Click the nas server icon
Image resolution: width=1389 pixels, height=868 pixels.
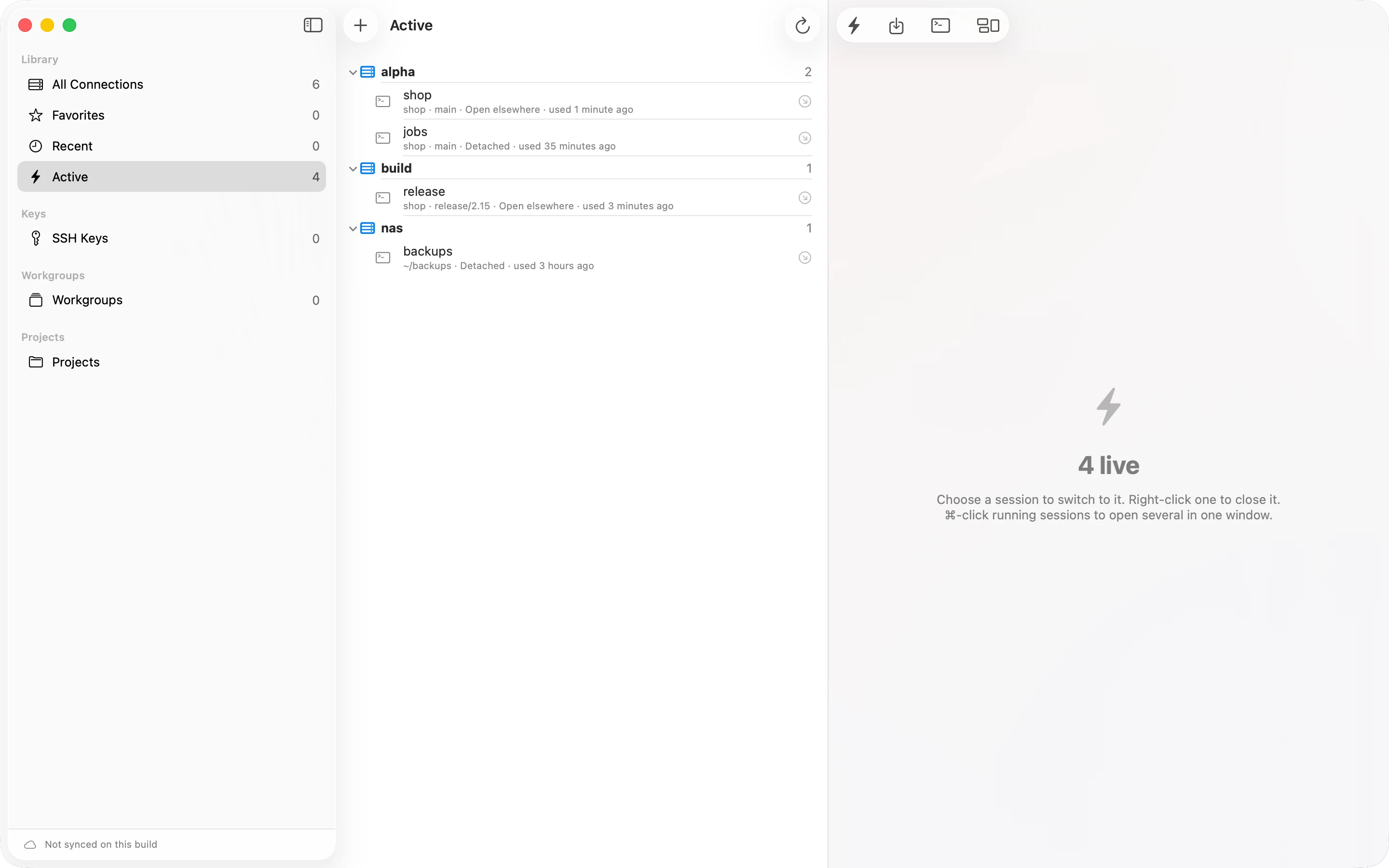coord(368,229)
